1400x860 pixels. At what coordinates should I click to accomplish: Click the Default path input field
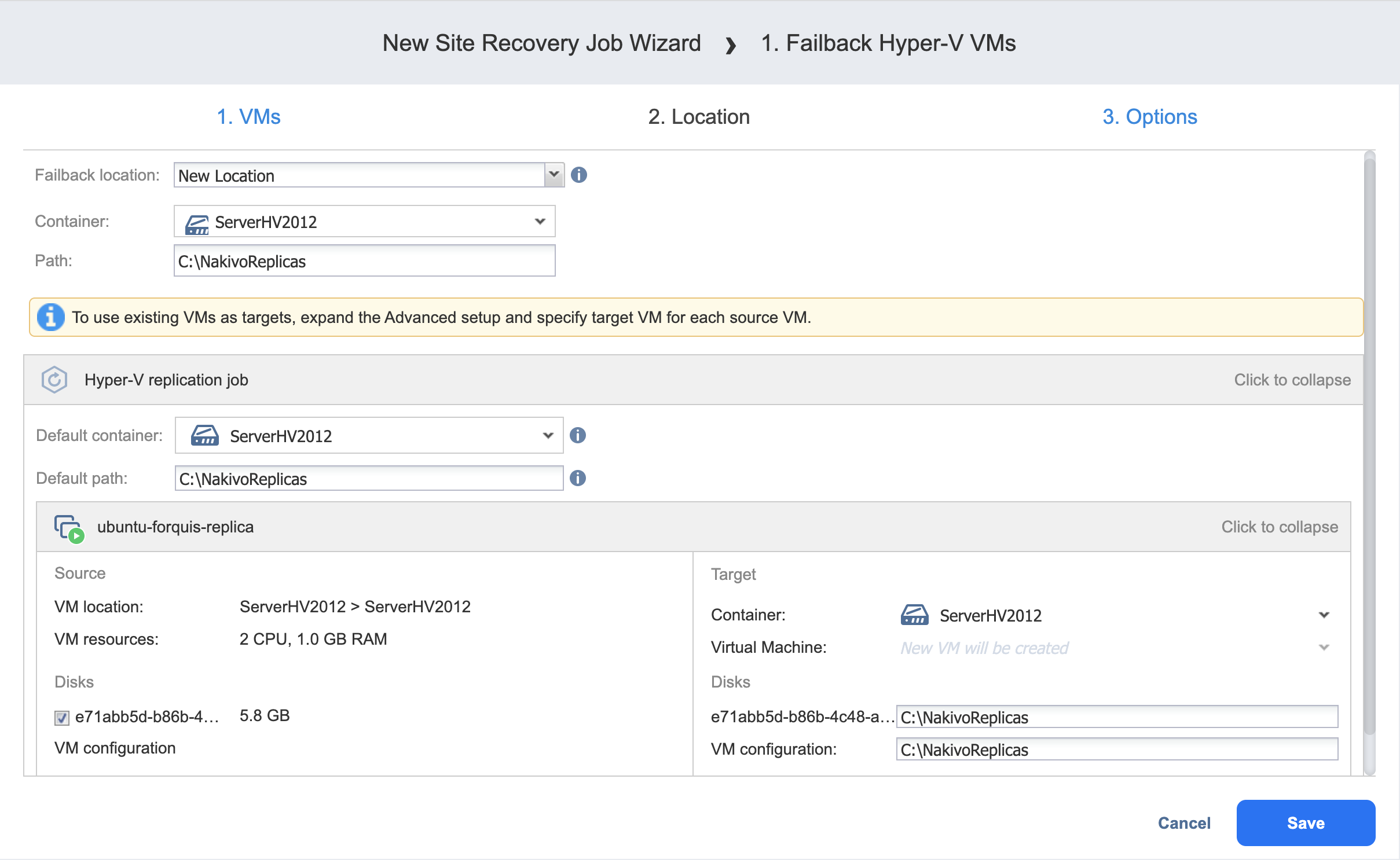click(369, 478)
